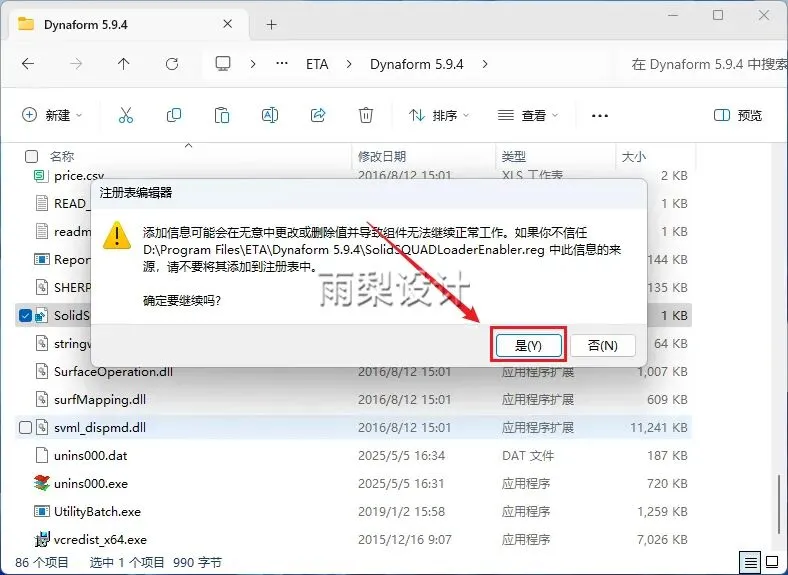
Task: Focus the search Dynaform 5.9.4 box
Action: tap(704, 64)
